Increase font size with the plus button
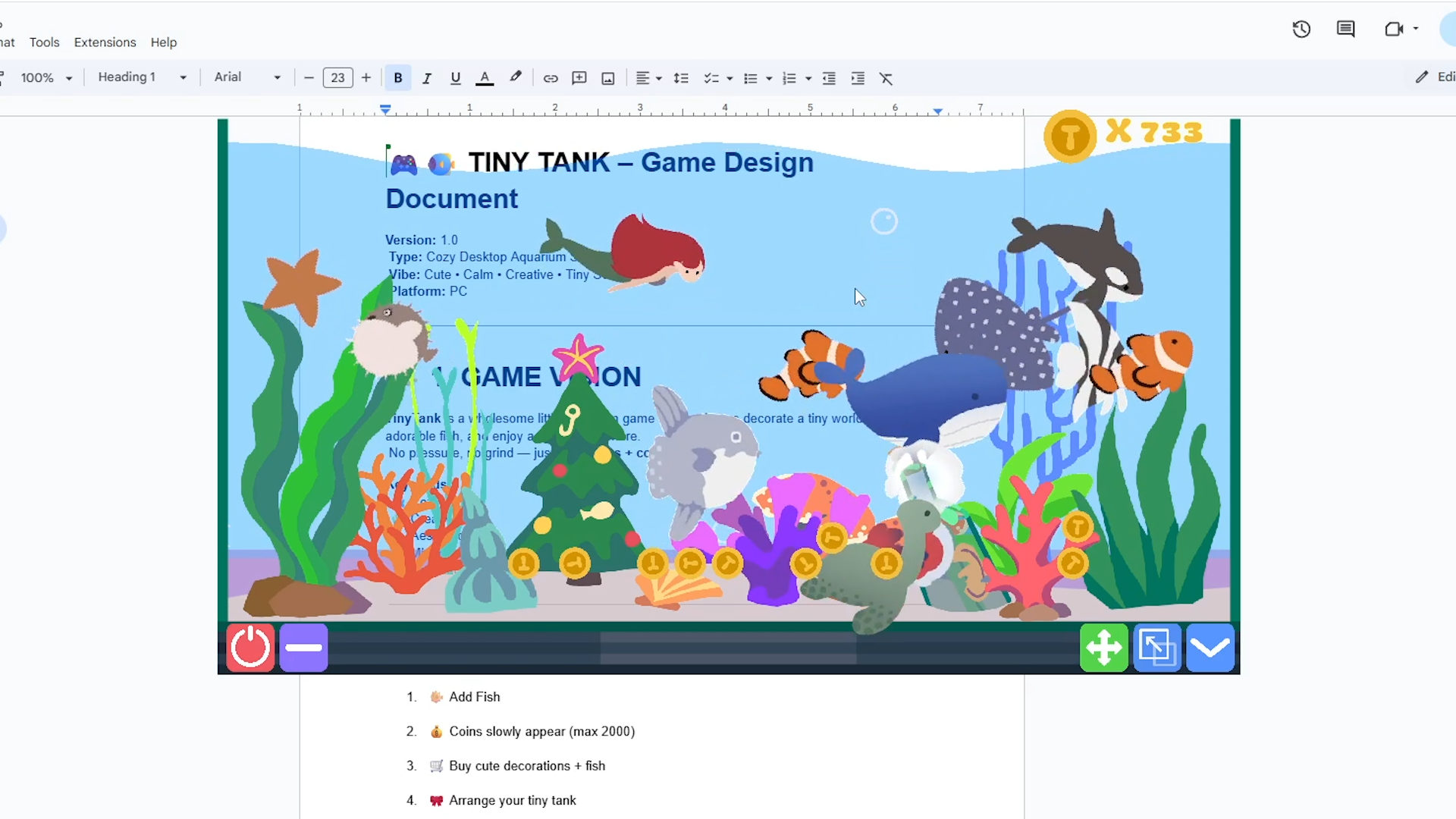 (x=366, y=77)
